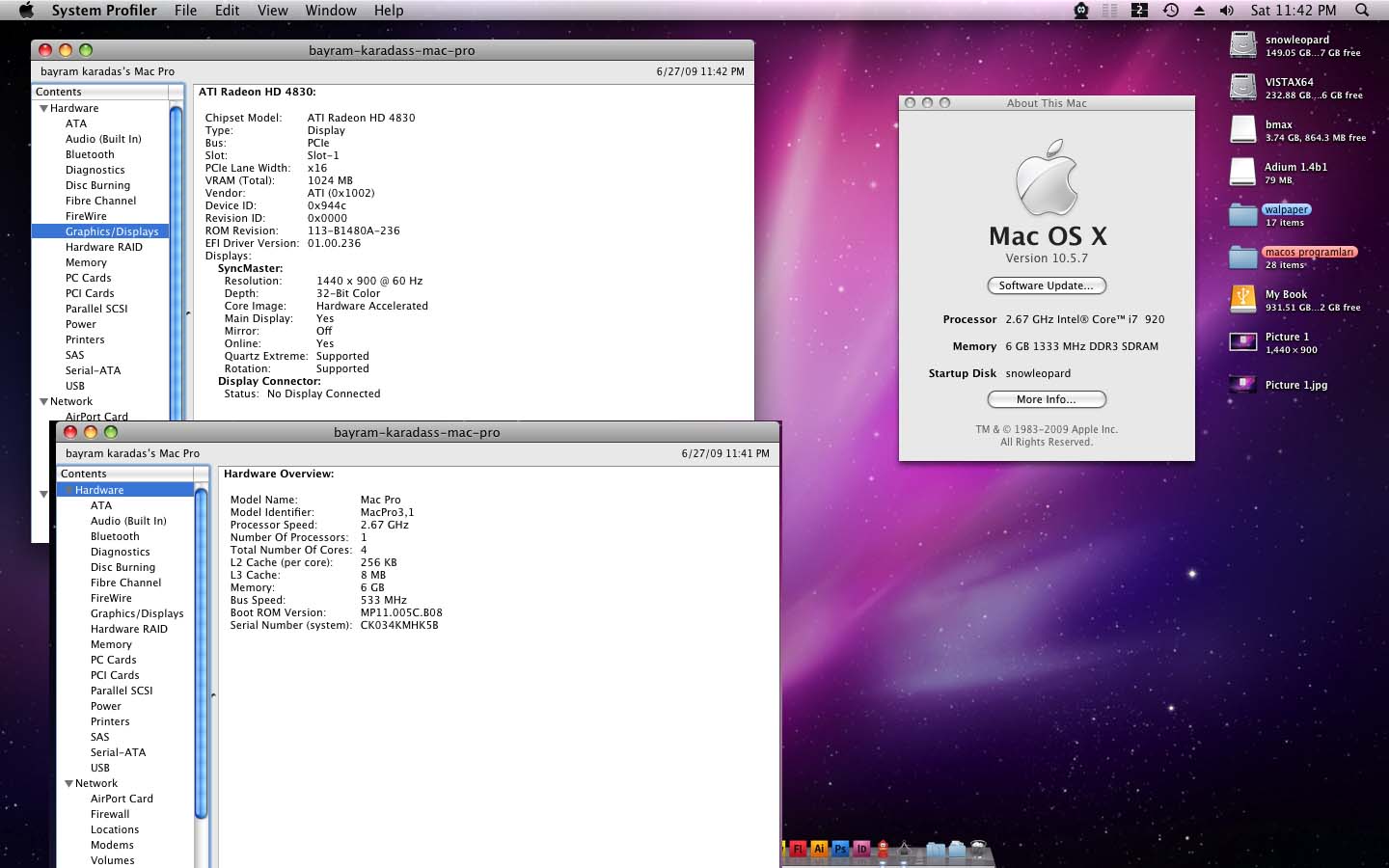Select Parallel SCSI in the back Profiler window
The height and width of the screenshot is (868, 1389).
[x=96, y=309]
